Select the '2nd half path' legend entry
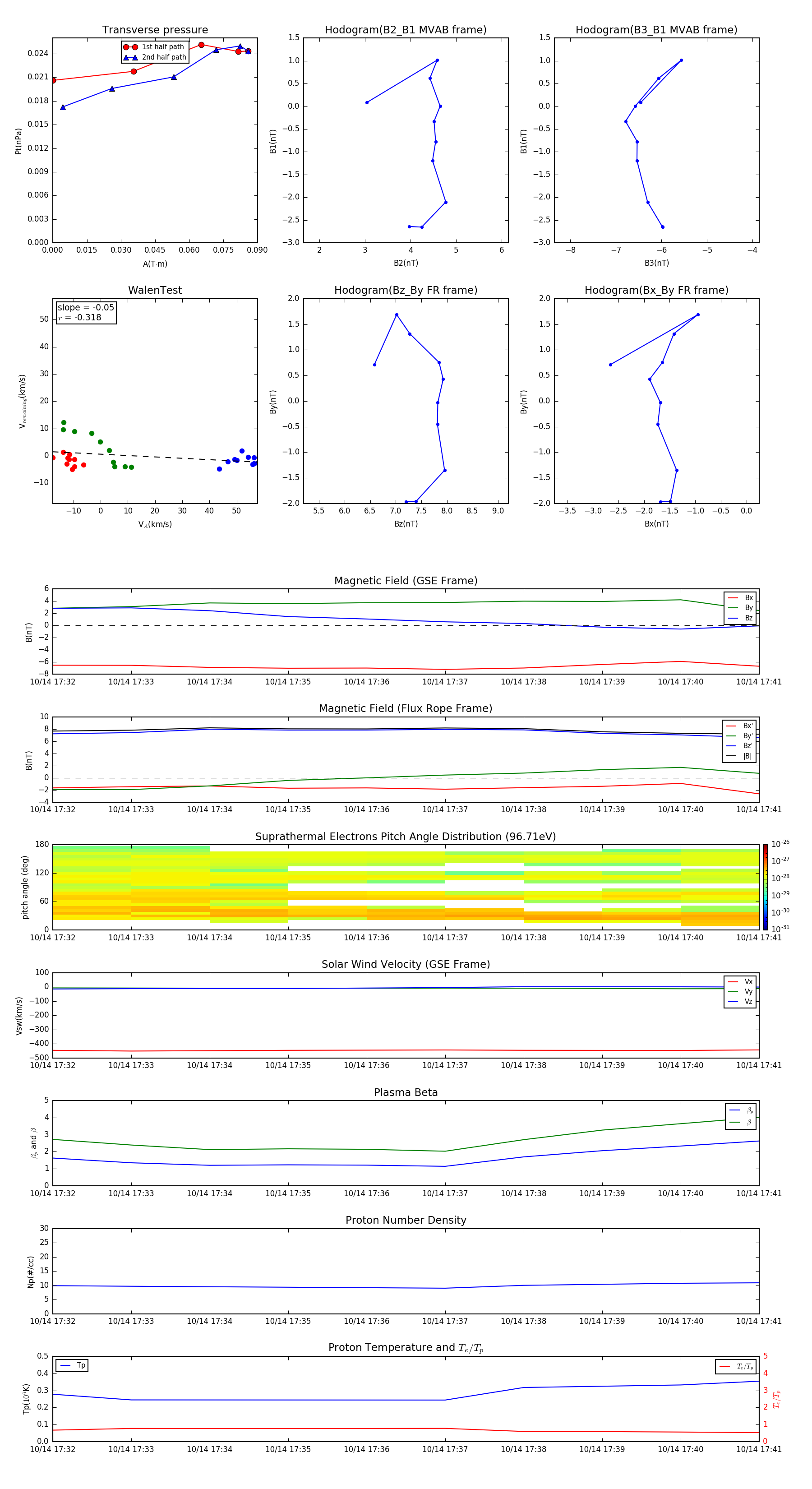Screen dimensions: 812x1489 pos(154,57)
